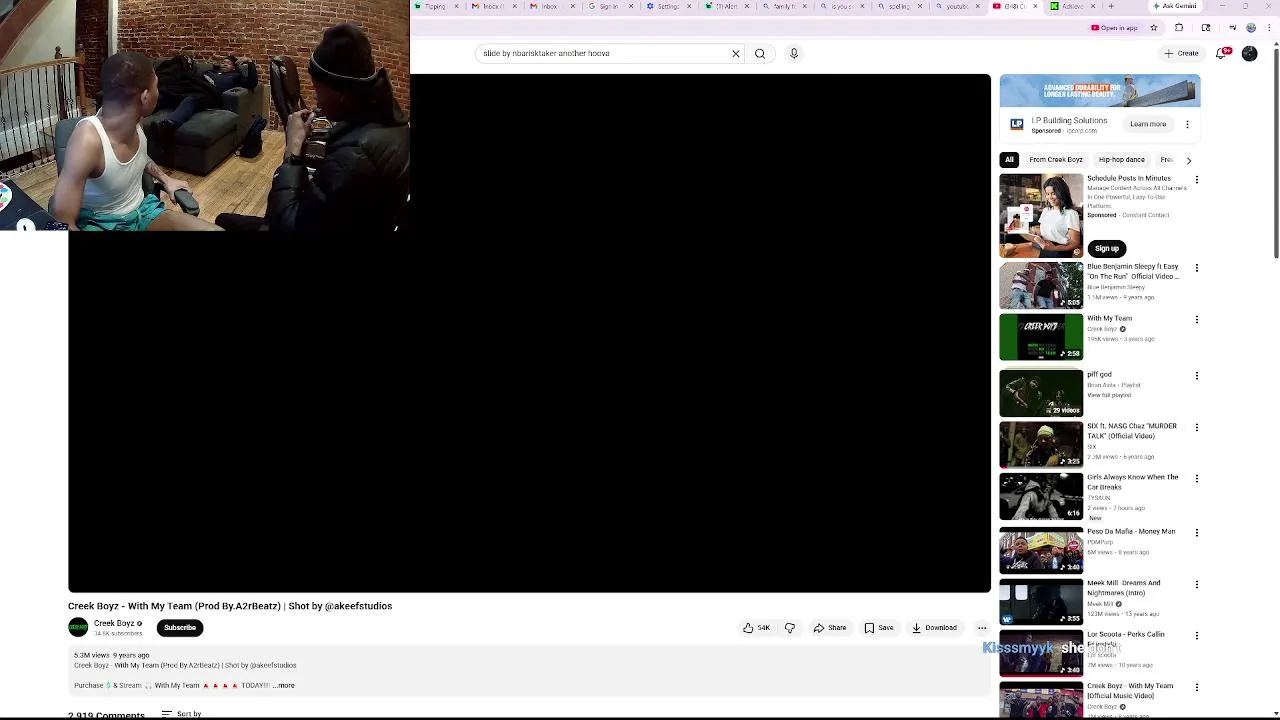
Task: Show more filter chips with arrow
Action: point(1188,160)
